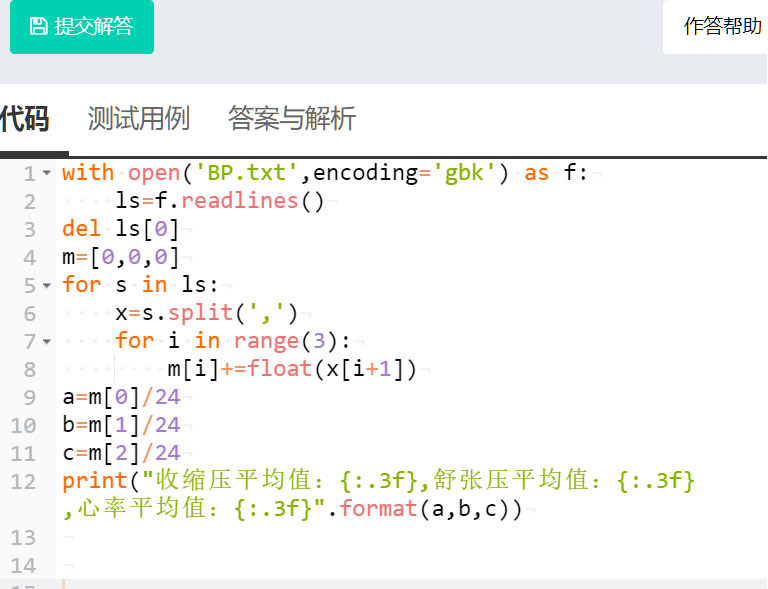Click line number 8 in gutter
The height and width of the screenshot is (589, 768).
coord(30,370)
